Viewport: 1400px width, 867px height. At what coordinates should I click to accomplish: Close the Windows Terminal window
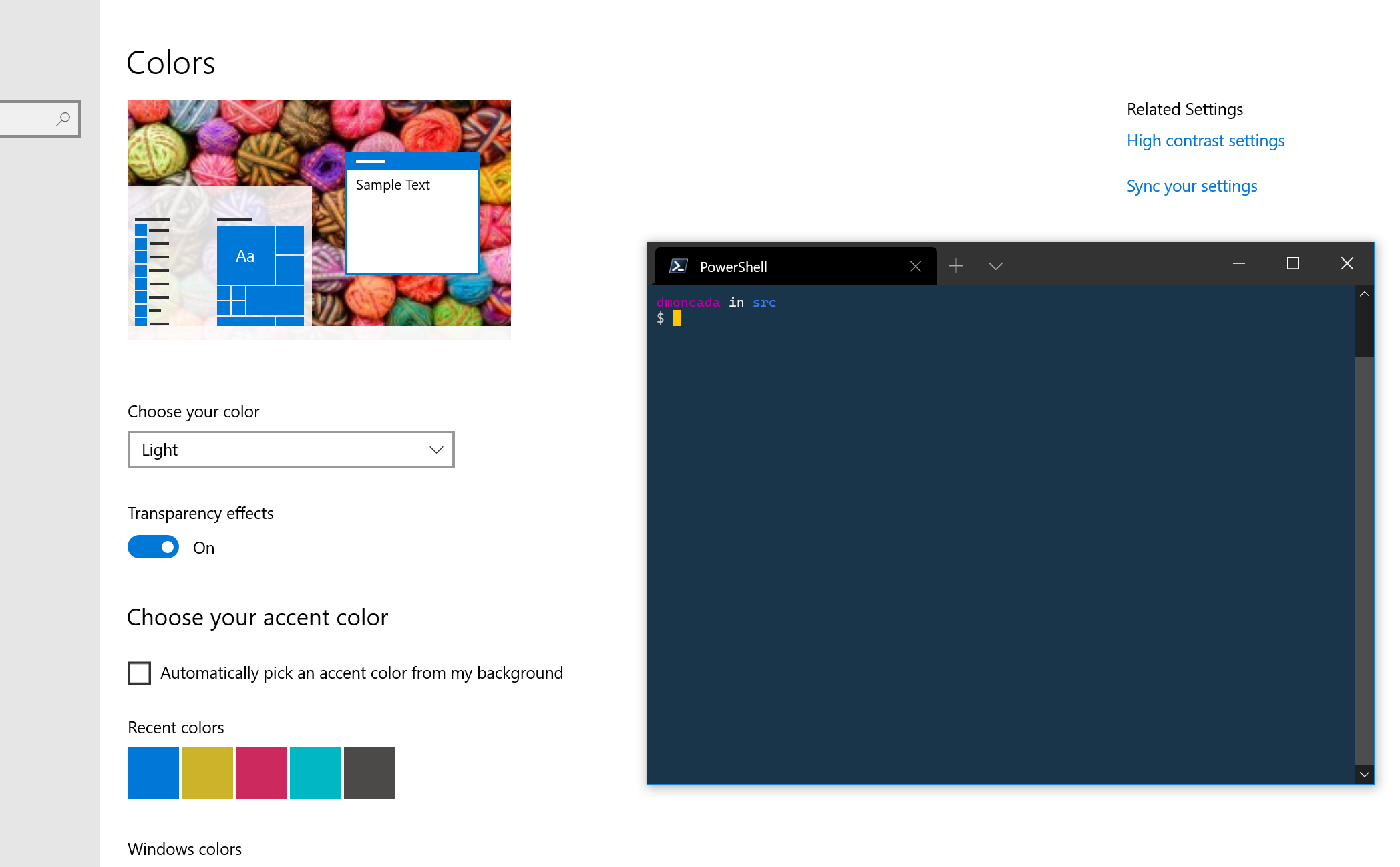(1347, 263)
